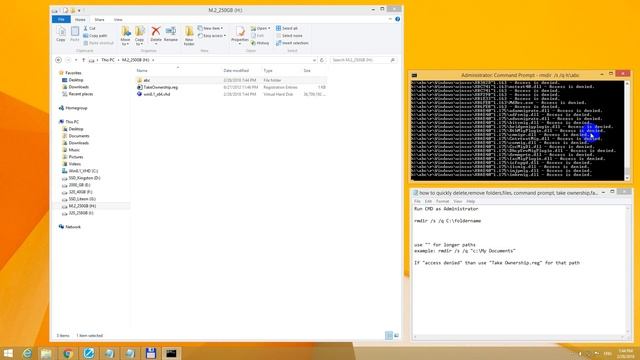Image resolution: width=640 pixels, height=360 pixels.
Task: Click the Name column header
Action: coord(142,71)
